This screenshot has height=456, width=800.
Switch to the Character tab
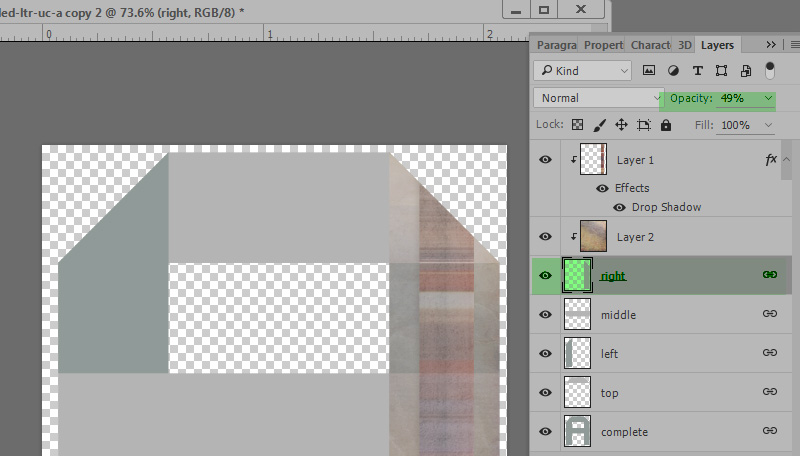[650, 45]
